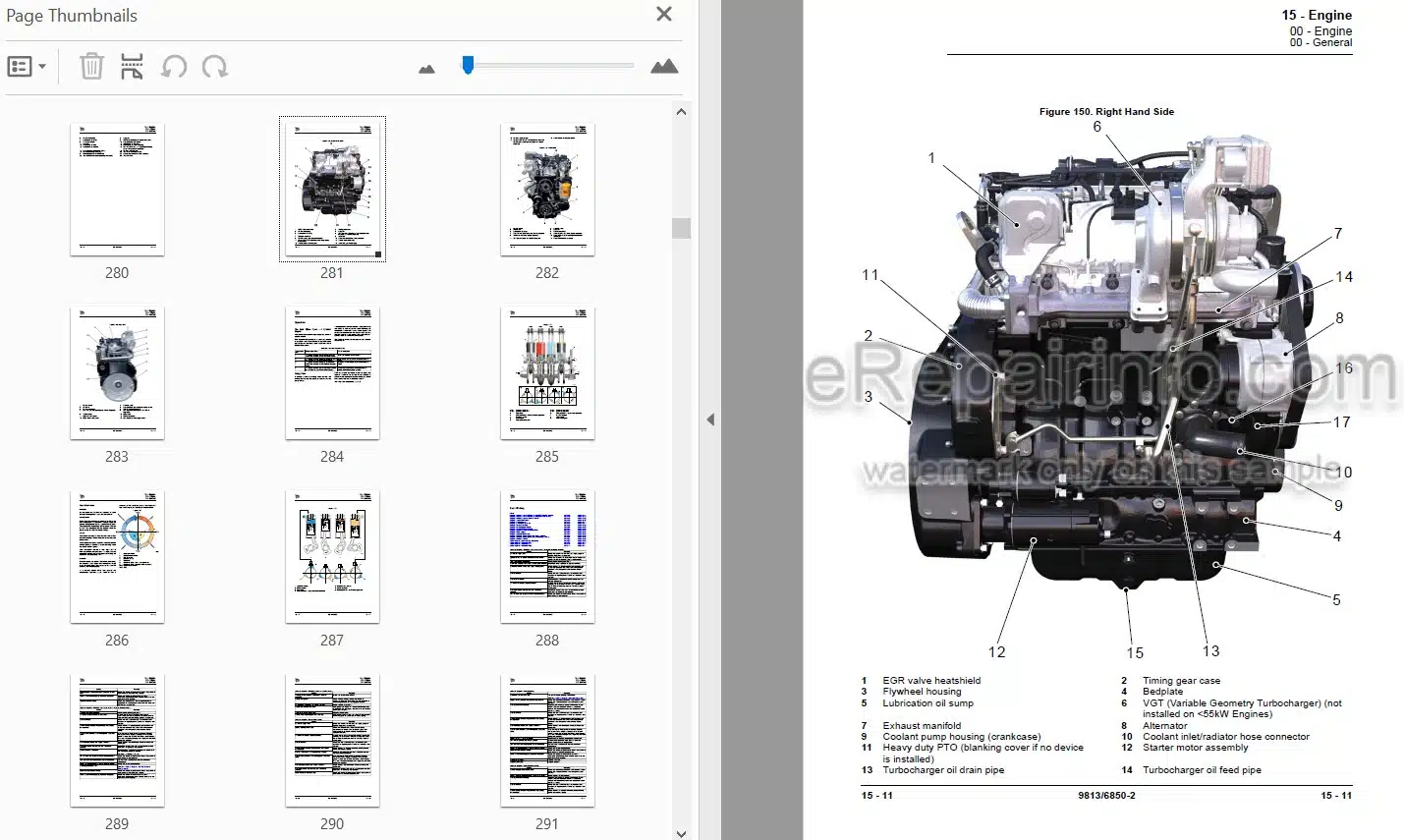Click 'EGR valve heatshield' legend entry
This screenshot has width=1404, height=840.
(x=931, y=681)
